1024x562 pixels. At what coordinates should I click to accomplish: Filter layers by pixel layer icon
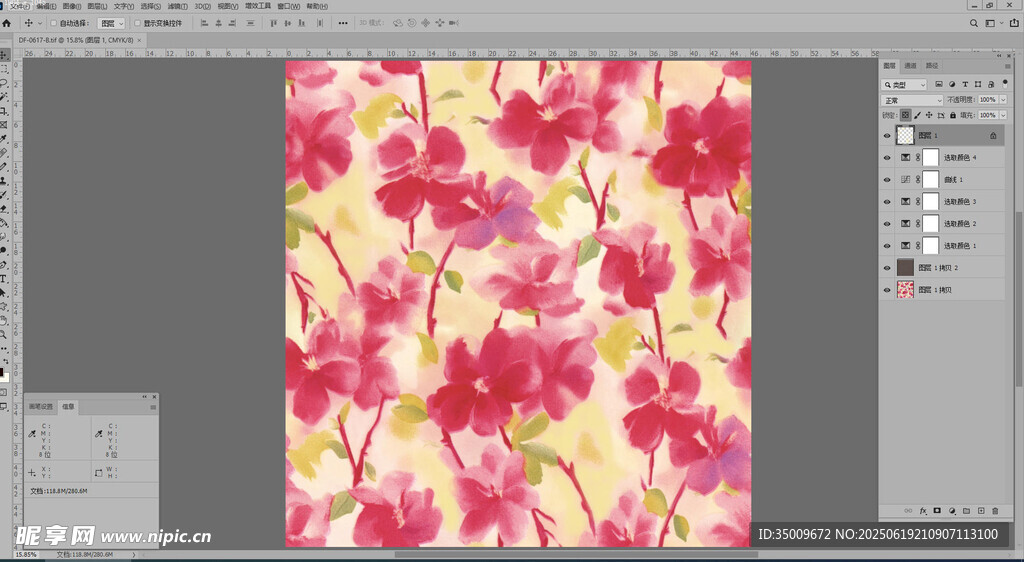pyautogui.click(x=938, y=84)
